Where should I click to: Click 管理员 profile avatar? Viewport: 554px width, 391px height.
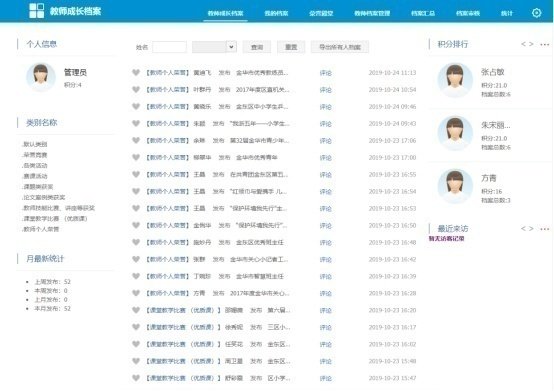(41, 77)
